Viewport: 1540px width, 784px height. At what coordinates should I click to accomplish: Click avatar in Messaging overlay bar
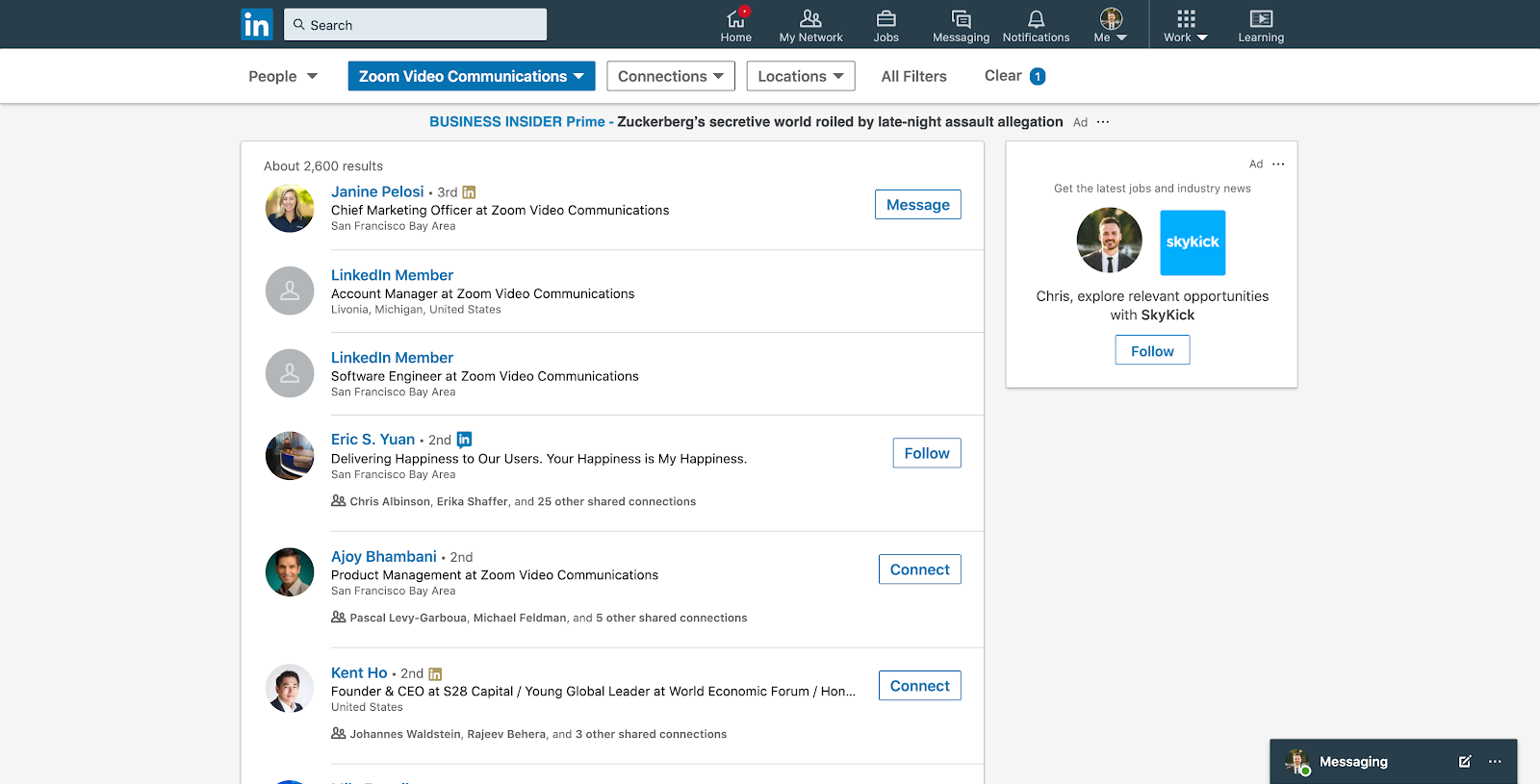pos(1297,762)
